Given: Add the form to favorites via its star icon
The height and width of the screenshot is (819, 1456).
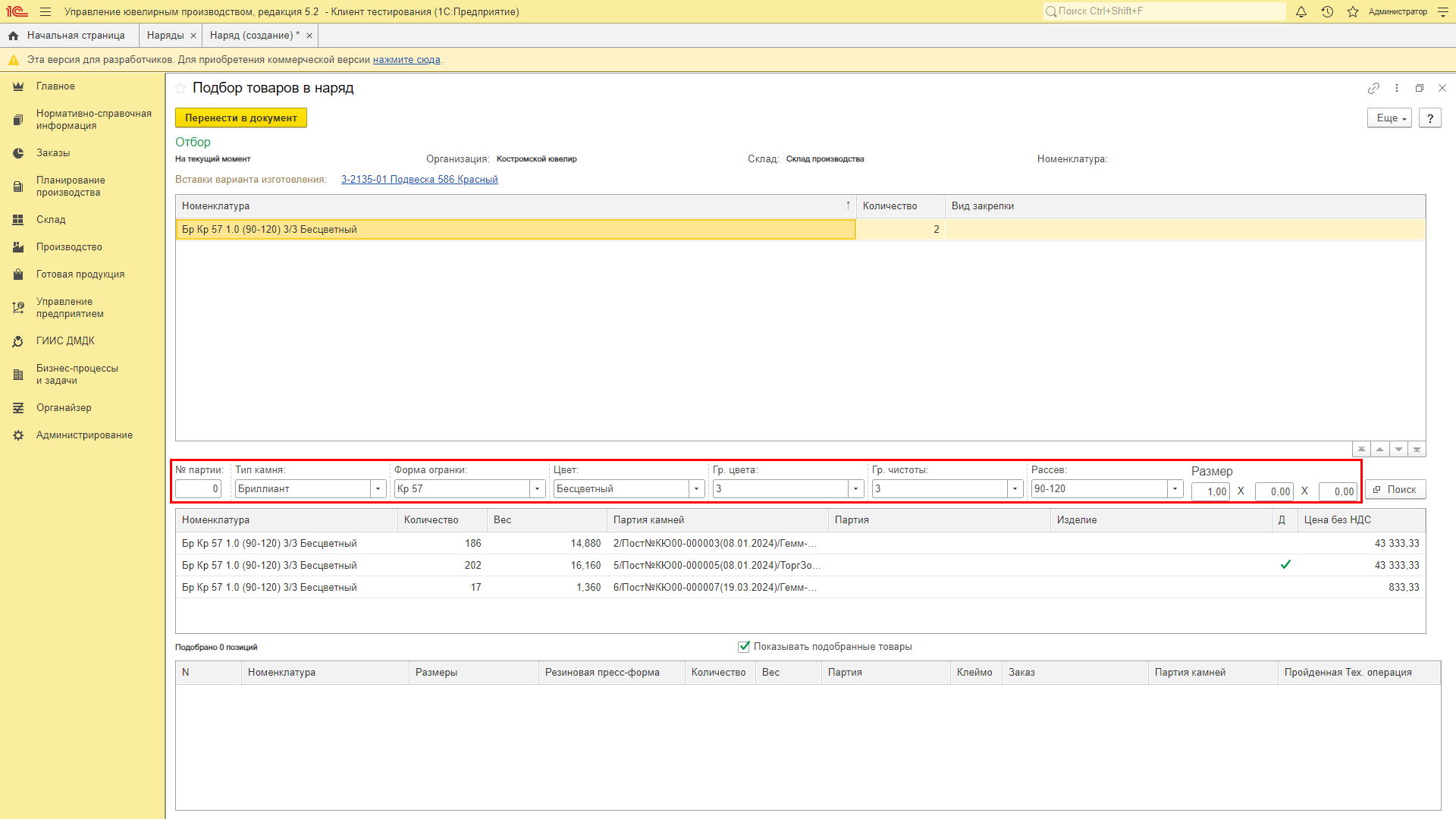Looking at the screenshot, I should coord(180,88).
